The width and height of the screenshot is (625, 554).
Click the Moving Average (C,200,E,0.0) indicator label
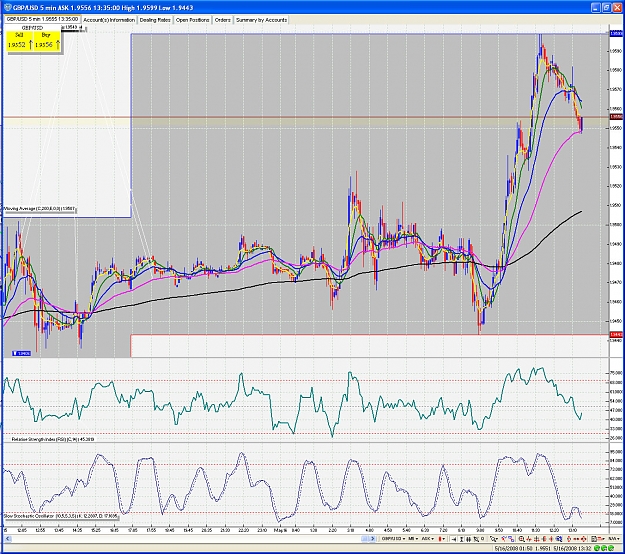point(39,208)
